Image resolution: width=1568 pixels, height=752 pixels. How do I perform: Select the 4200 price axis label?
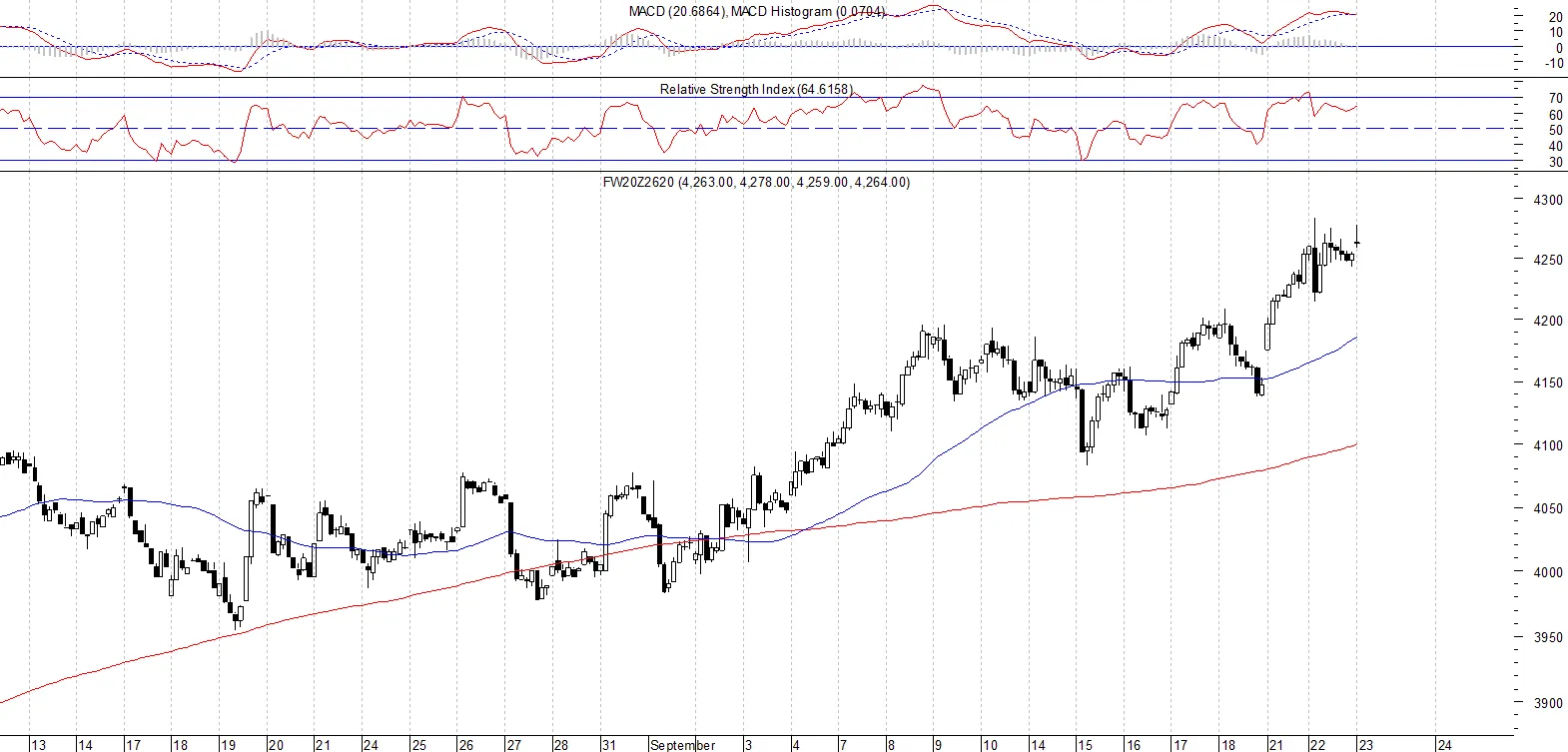1548,321
